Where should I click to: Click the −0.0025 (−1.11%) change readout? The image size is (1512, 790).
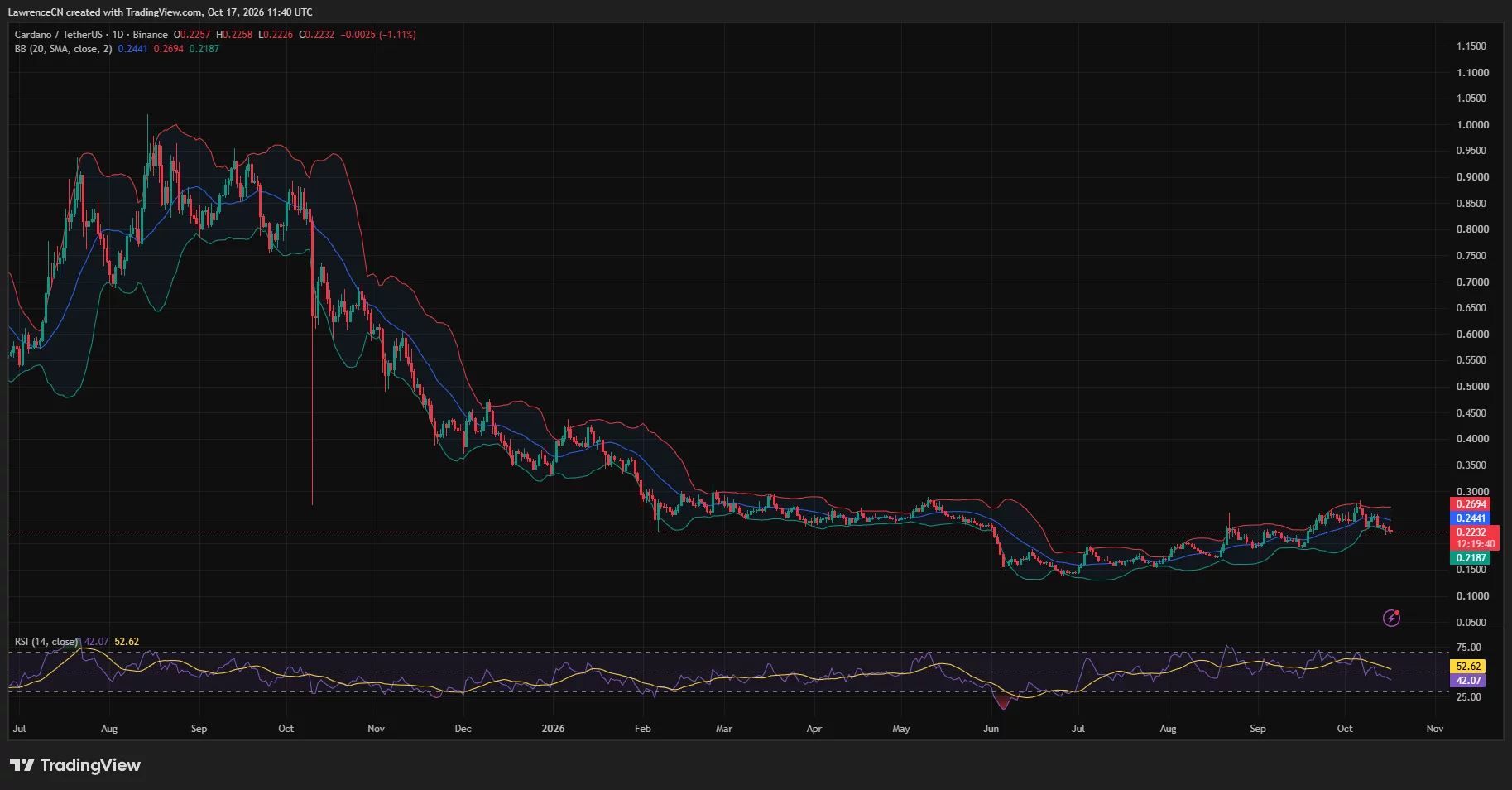(378, 35)
